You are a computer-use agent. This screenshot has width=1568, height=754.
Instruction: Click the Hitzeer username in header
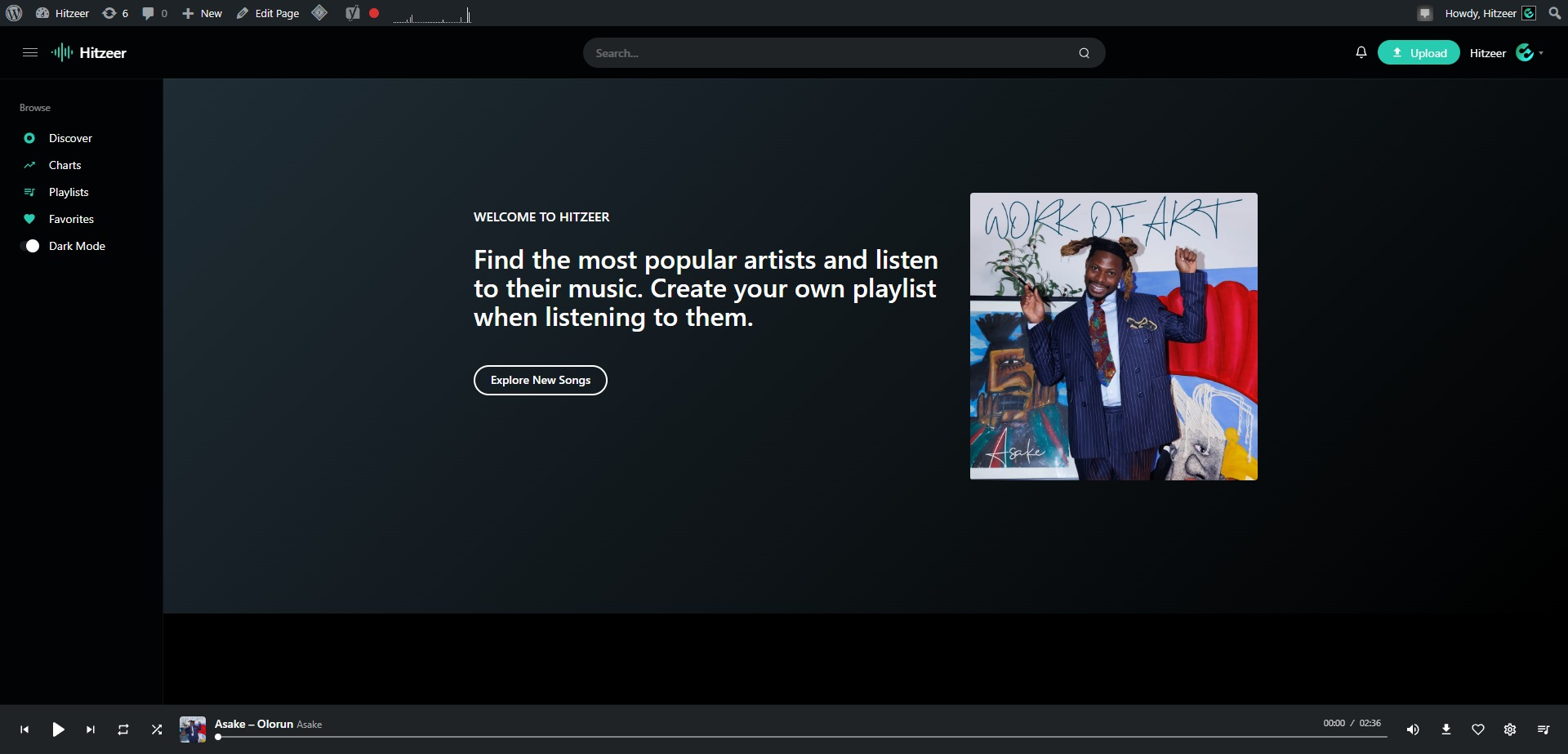[x=1488, y=53]
